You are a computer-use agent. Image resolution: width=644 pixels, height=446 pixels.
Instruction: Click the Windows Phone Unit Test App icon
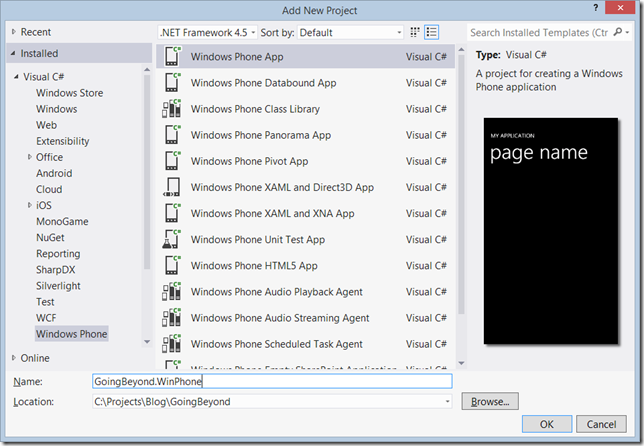click(172, 239)
